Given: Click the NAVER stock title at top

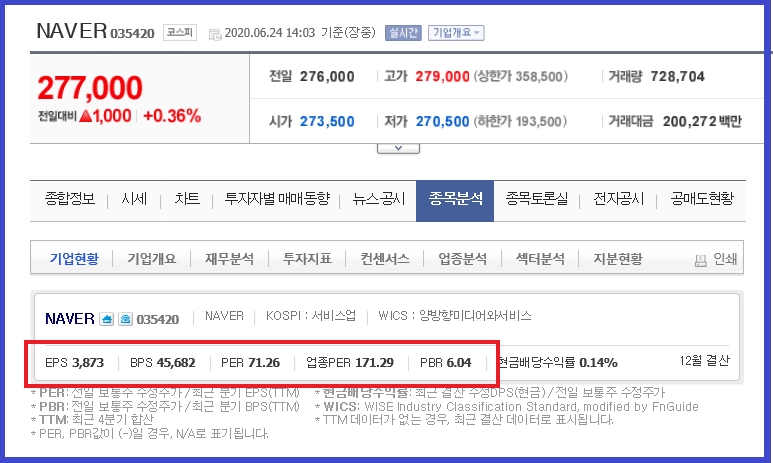Looking at the screenshot, I should click(71, 31).
